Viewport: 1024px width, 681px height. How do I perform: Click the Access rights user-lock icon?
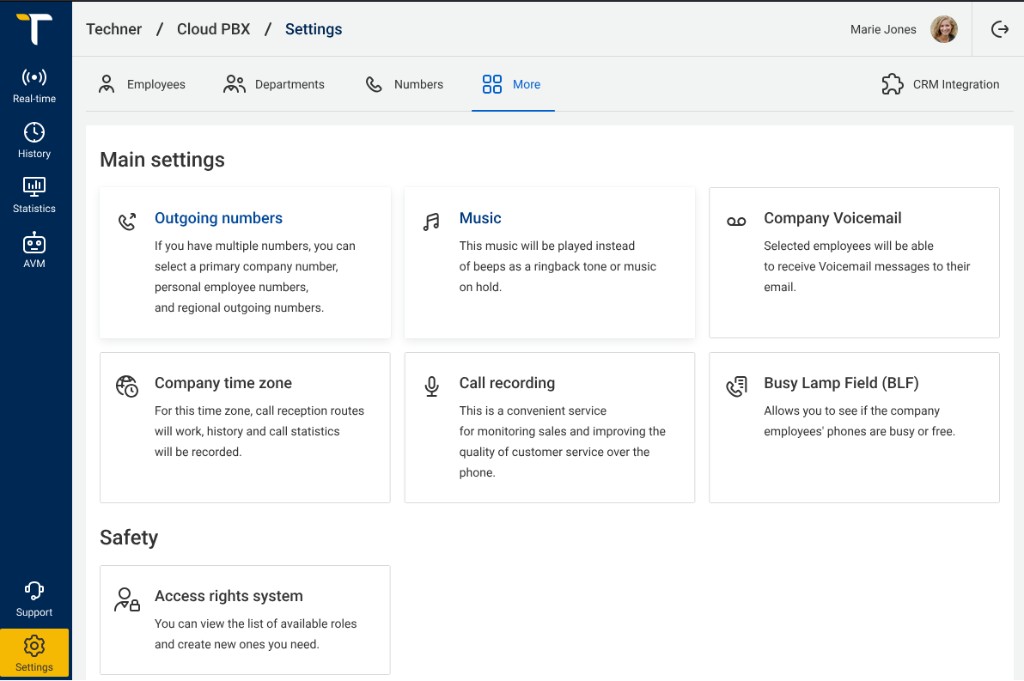(x=127, y=599)
